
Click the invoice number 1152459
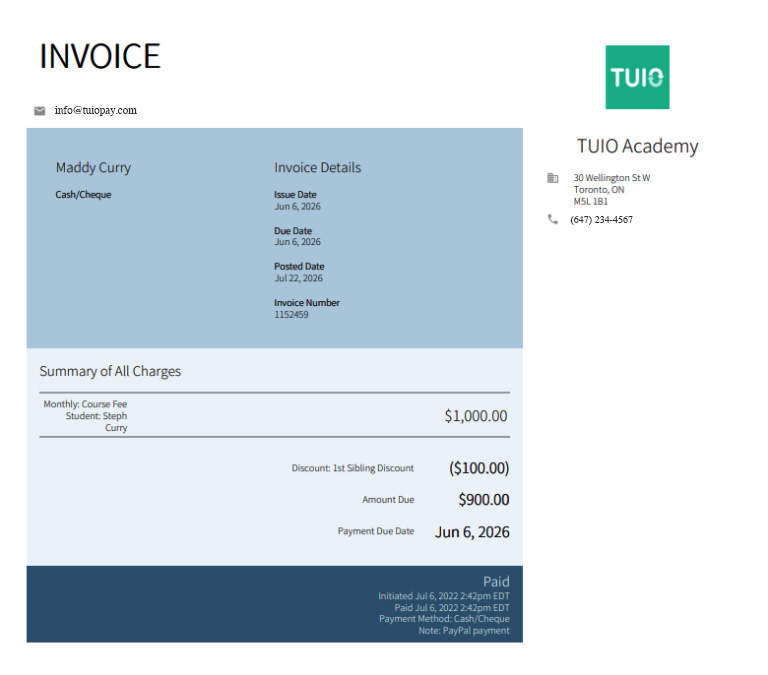291,314
